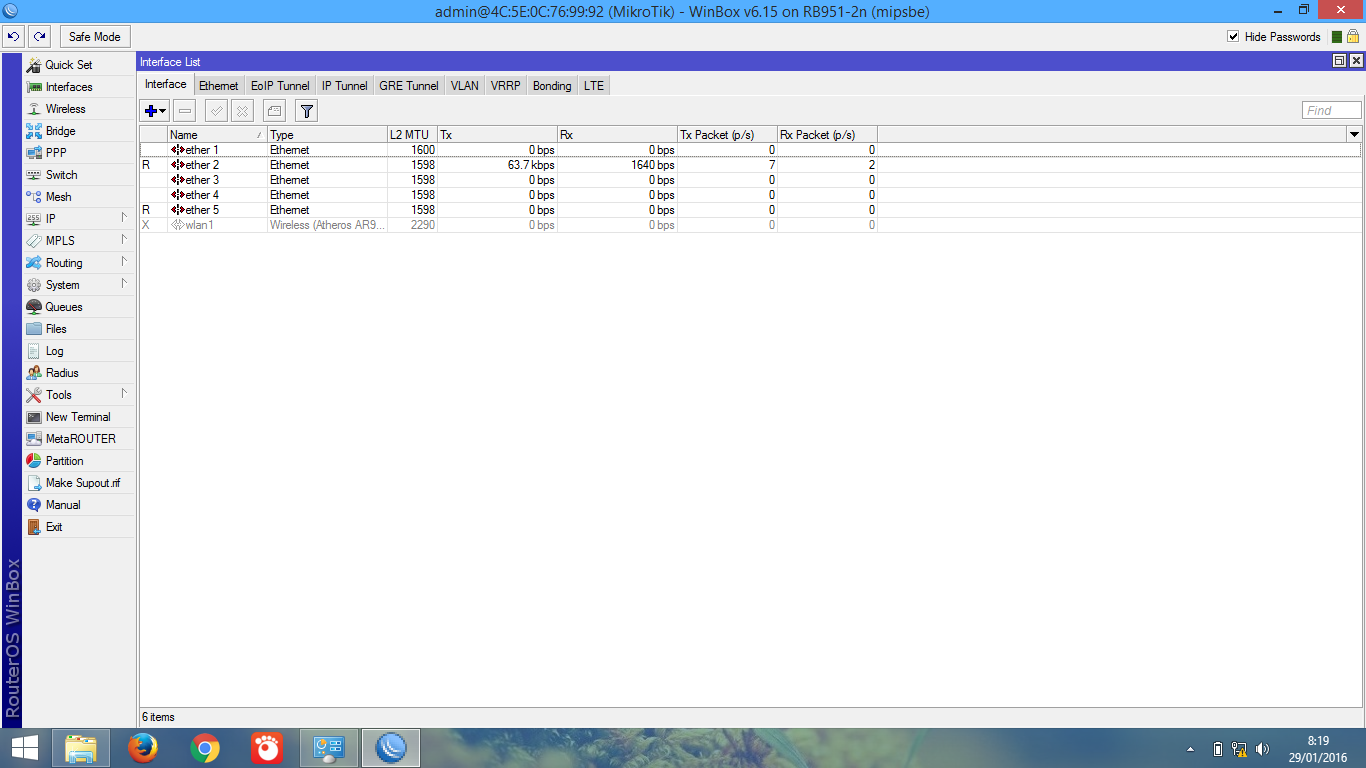Viewport: 1366px width, 768px height.
Task: Click the Comment toolbar button
Action: click(273, 111)
